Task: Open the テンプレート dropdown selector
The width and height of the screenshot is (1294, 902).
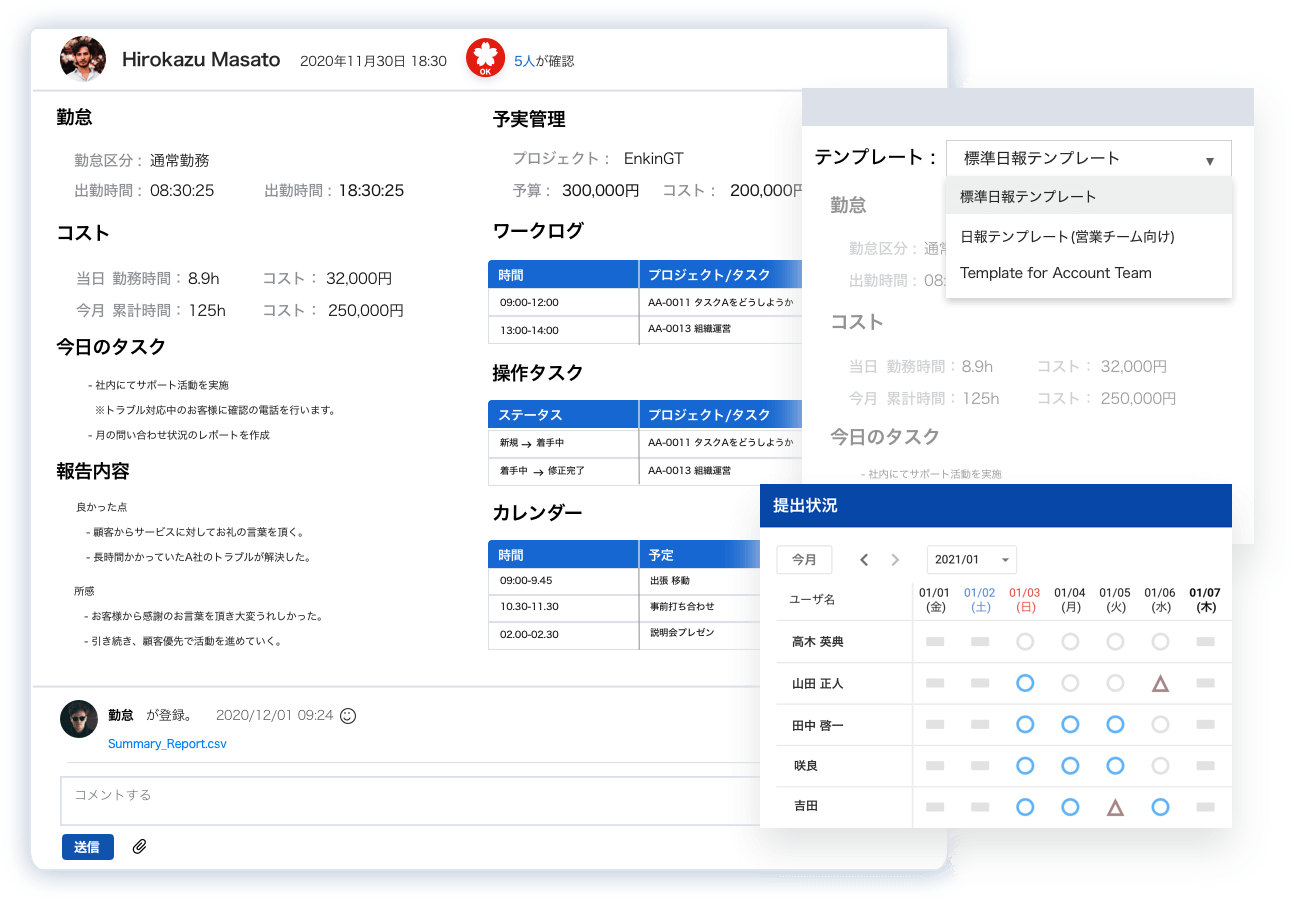Action: pyautogui.click(x=1088, y=159)
